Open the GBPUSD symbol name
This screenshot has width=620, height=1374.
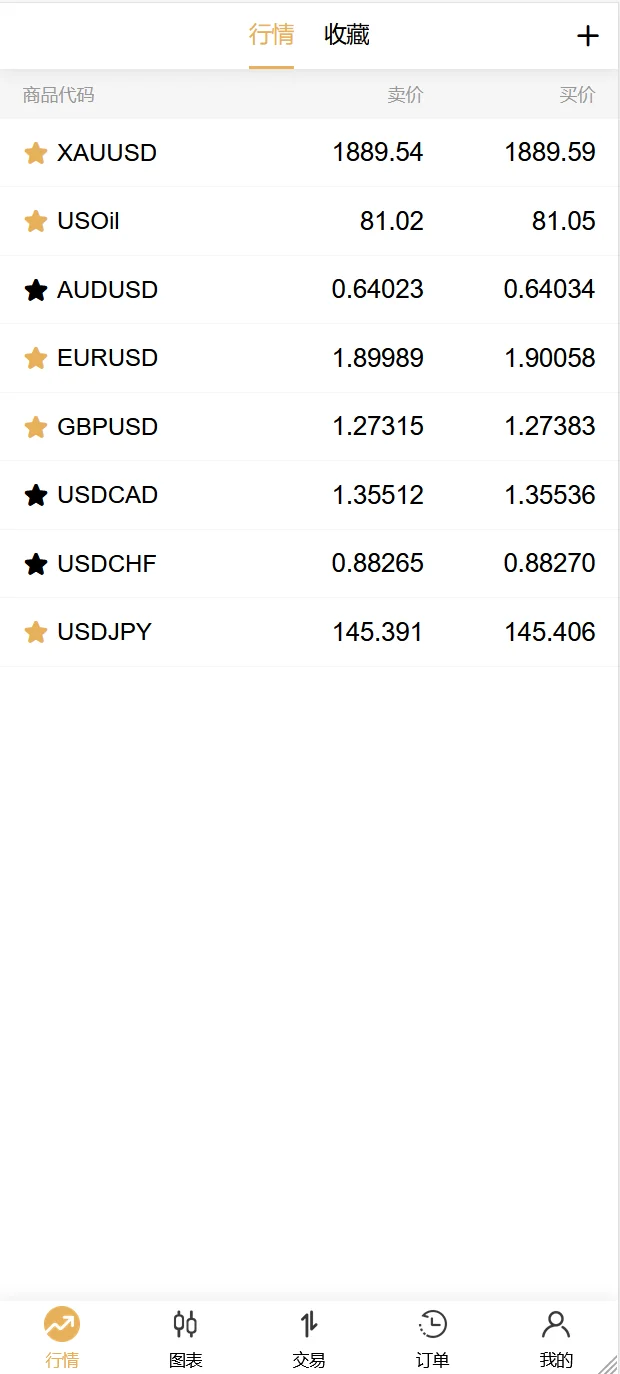coord(108,427)
